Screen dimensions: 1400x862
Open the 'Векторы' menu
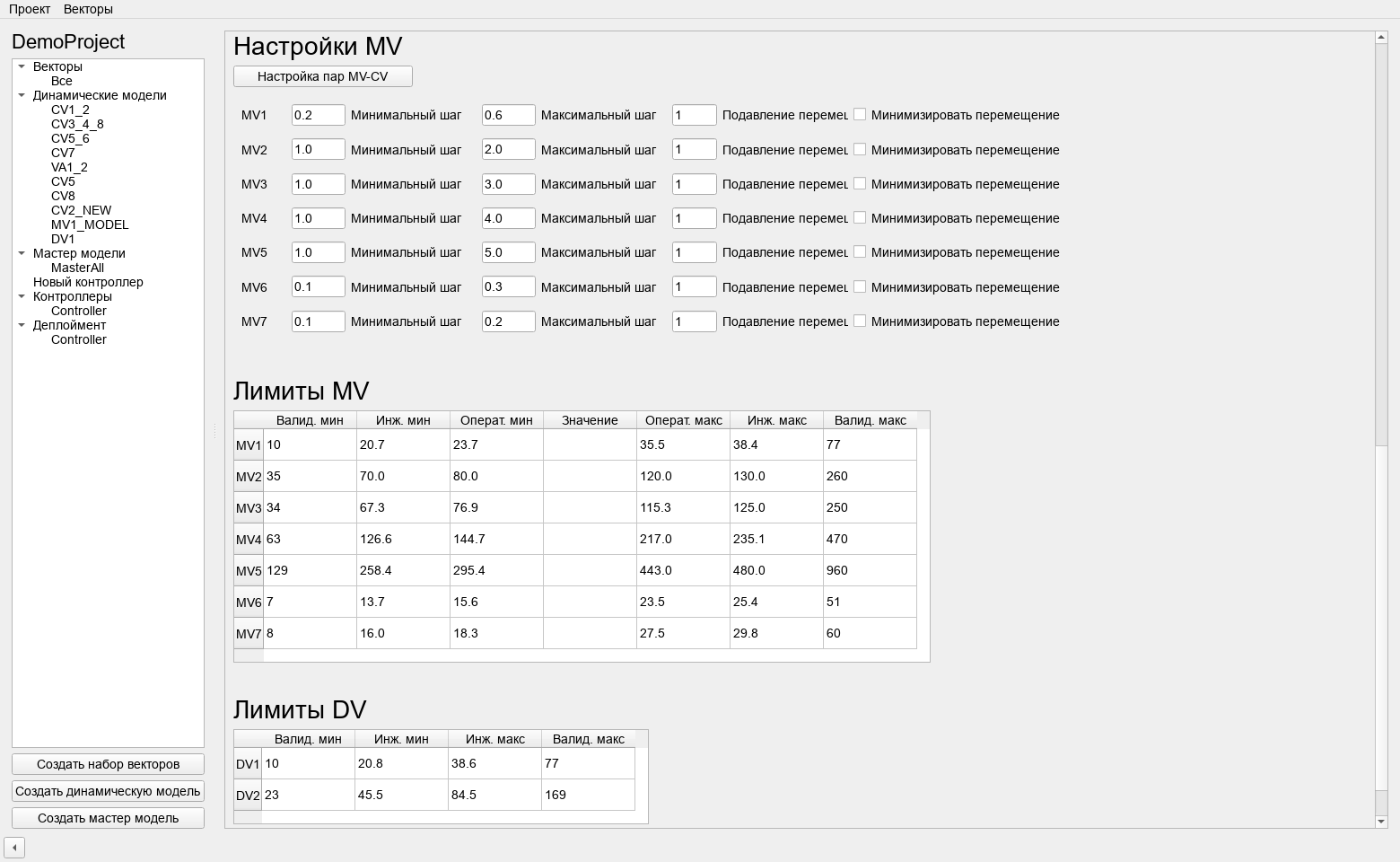[x=88, y=9]
